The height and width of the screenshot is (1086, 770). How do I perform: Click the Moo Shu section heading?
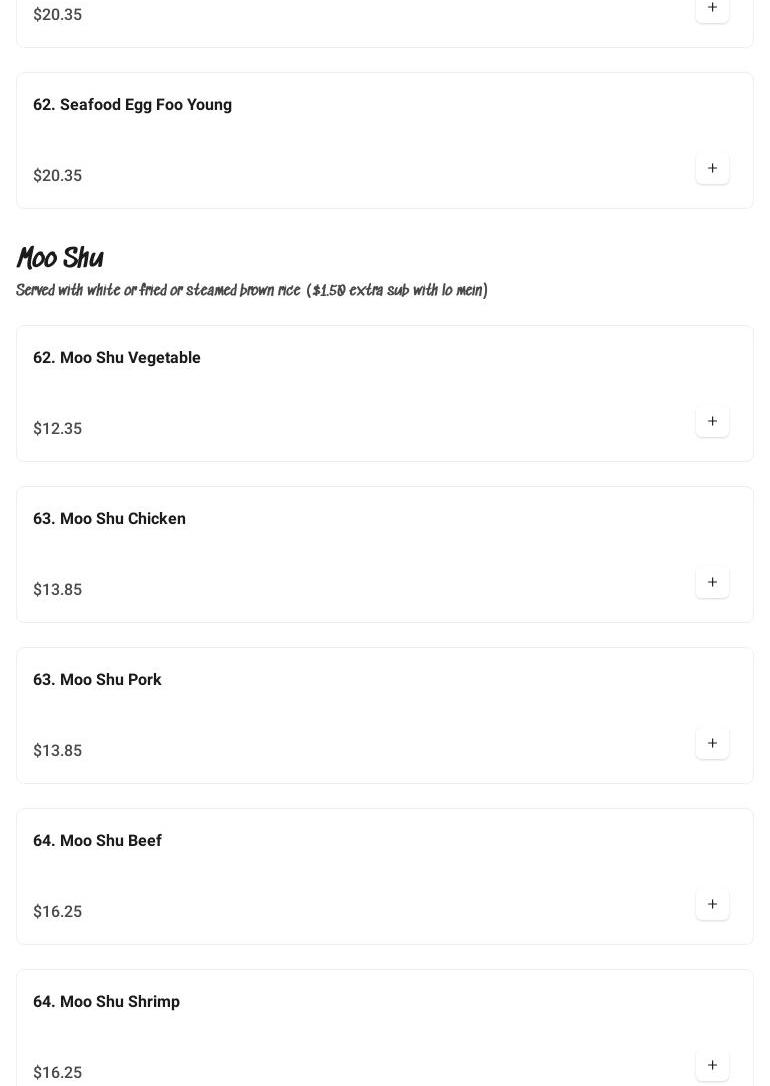60,259
